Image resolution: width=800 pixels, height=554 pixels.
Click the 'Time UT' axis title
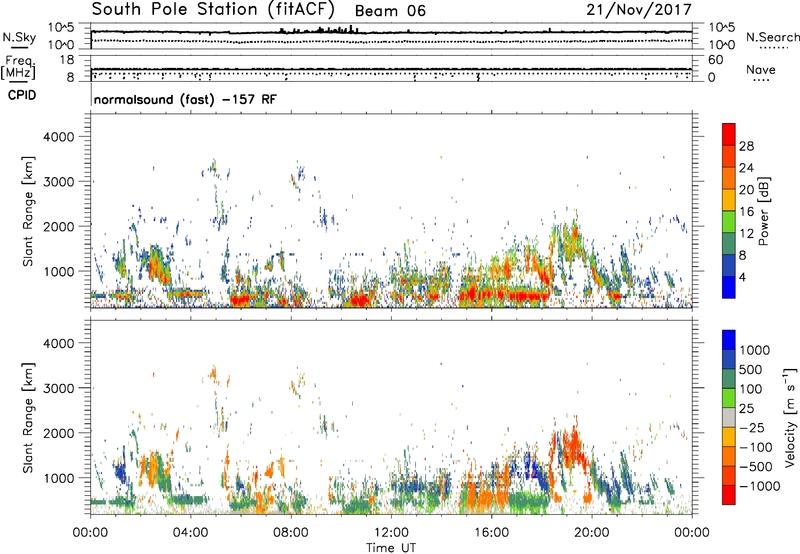[x=391, y=548]
